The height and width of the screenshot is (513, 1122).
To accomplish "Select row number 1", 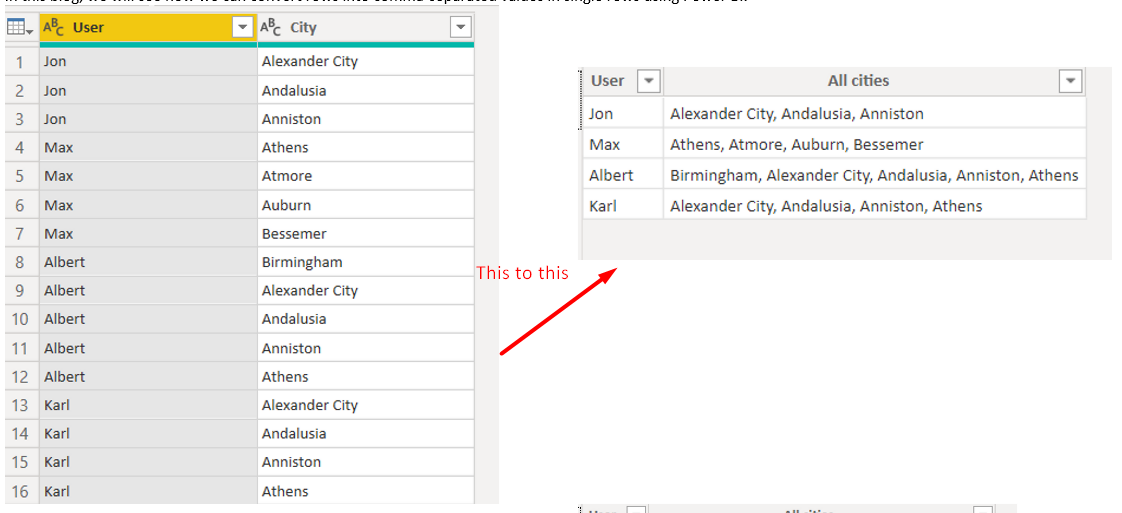I will tap(20, 62).
